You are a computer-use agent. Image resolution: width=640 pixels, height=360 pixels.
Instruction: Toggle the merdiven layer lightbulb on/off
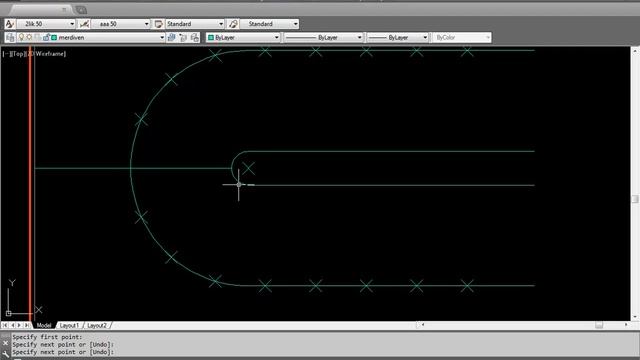coord(22,38)
